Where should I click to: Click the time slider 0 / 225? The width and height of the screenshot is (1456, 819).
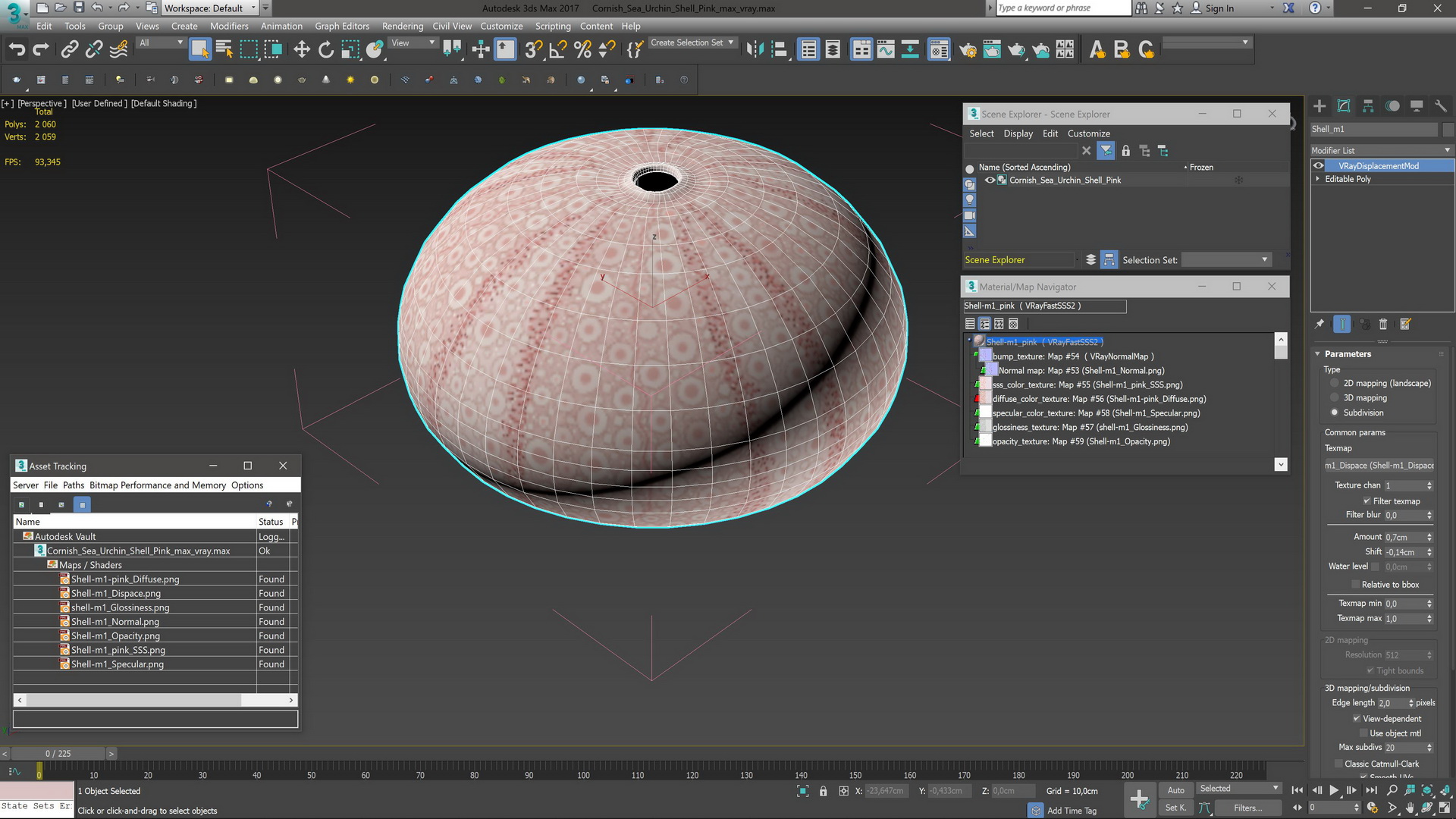(x=58, y=754)
